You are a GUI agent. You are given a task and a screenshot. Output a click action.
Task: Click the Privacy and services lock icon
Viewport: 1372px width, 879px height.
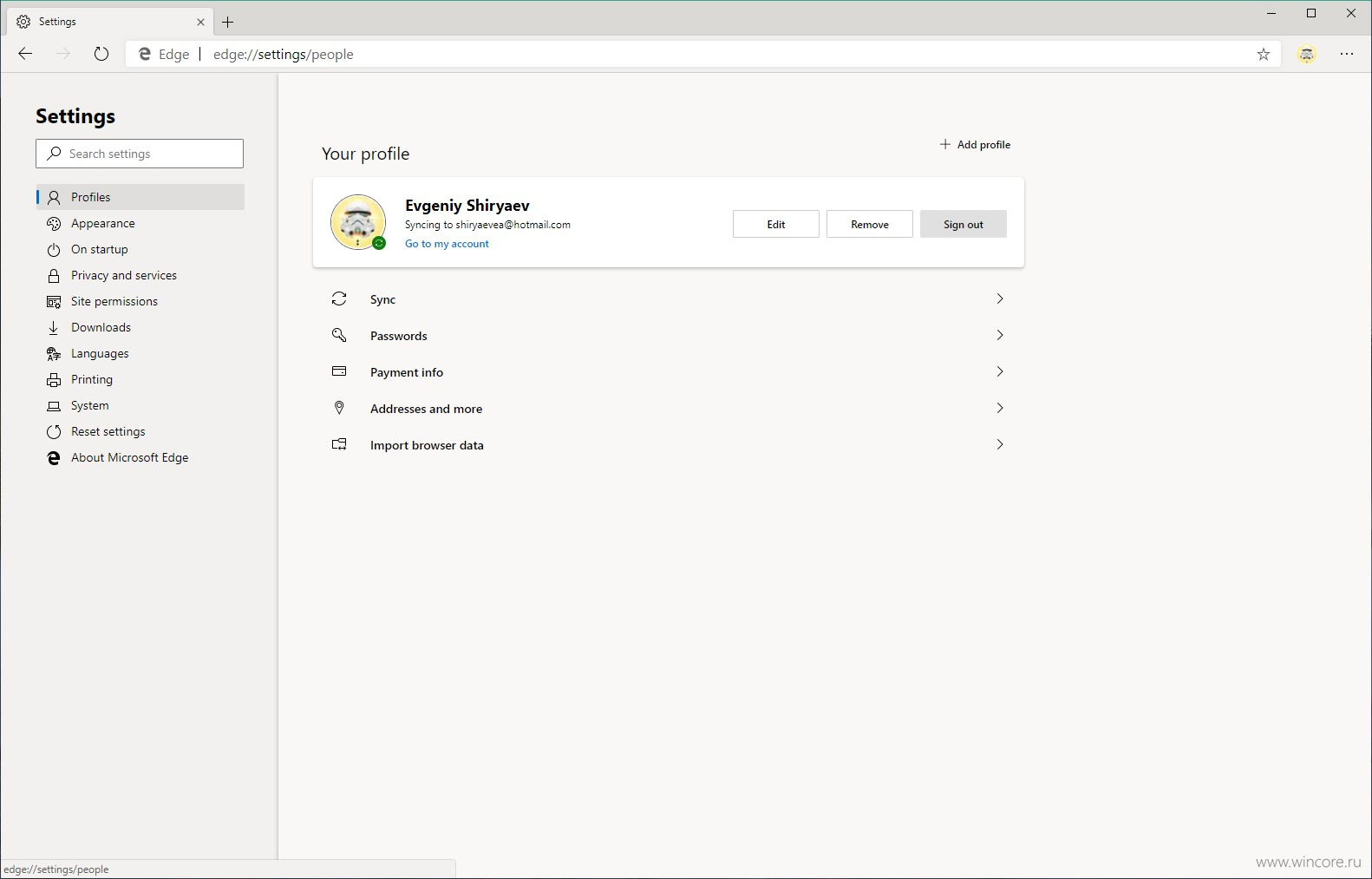pos(54,275)
